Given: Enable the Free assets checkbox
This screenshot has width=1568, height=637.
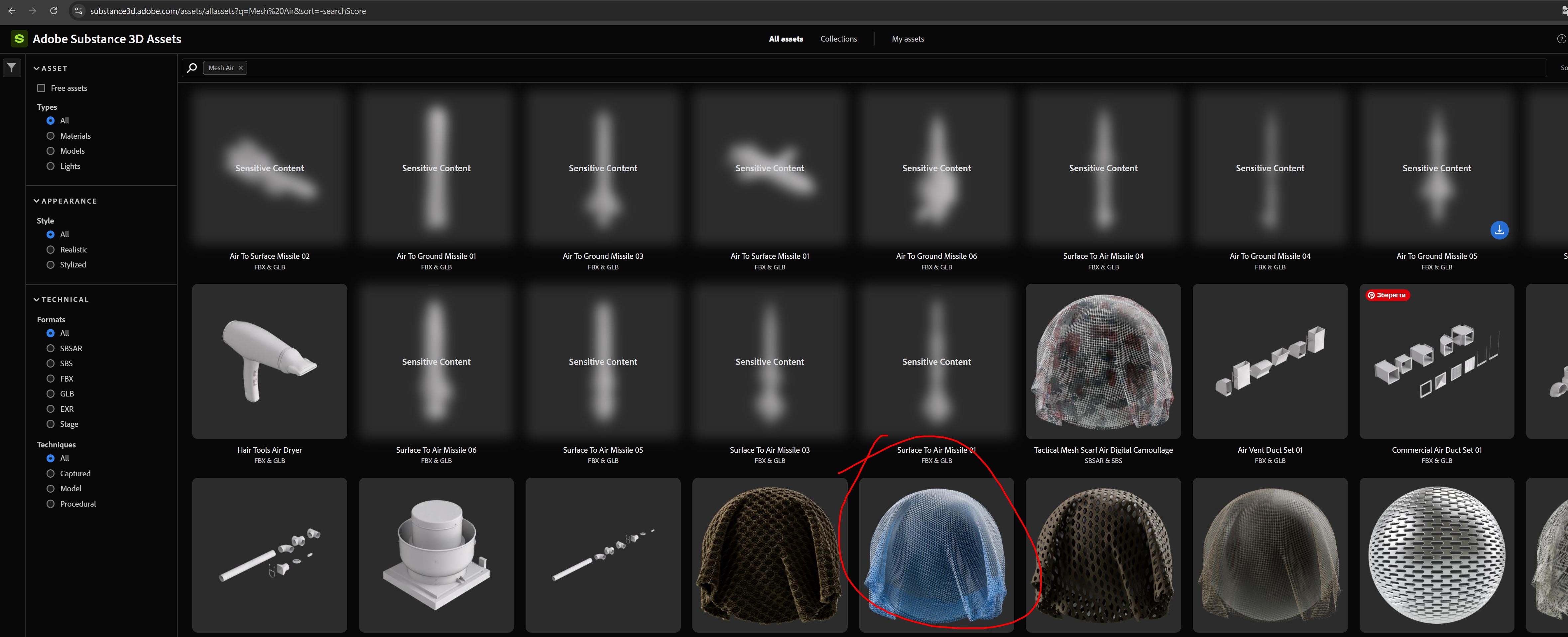Looking at the screenshot, I should click(x=42, y=88).
